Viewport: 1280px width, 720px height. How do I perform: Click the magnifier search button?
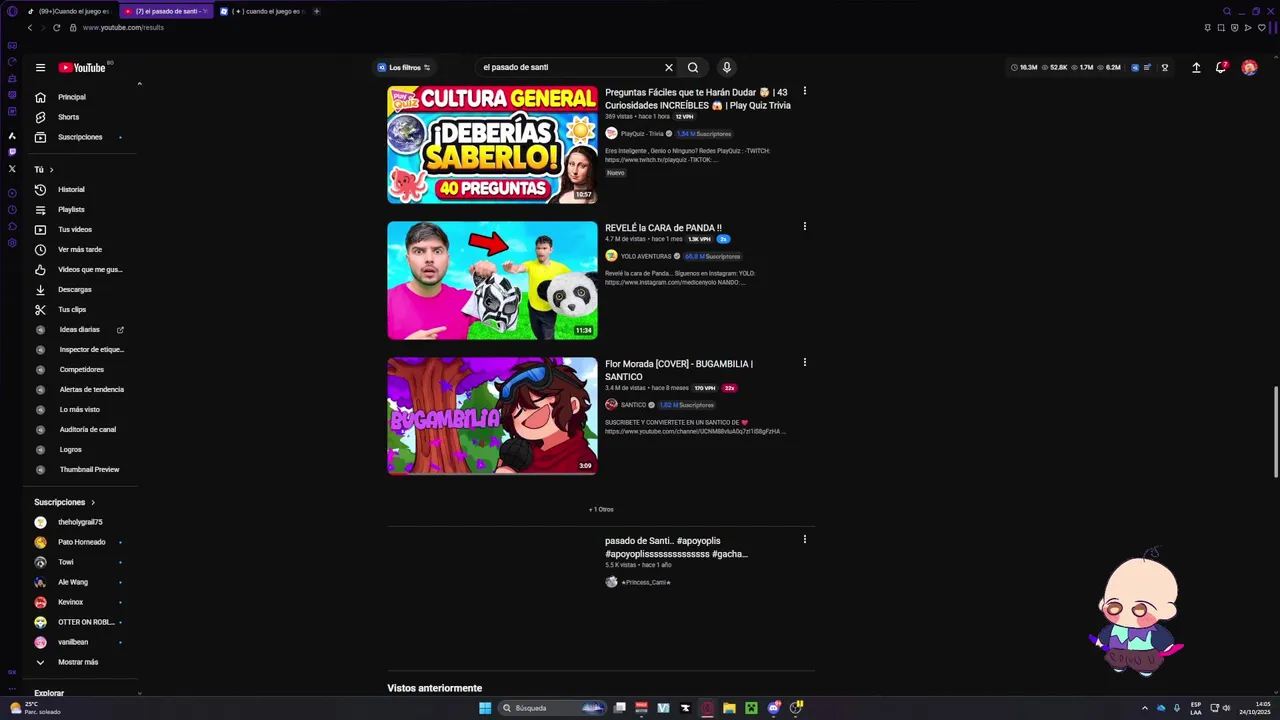tap(693, 67)
